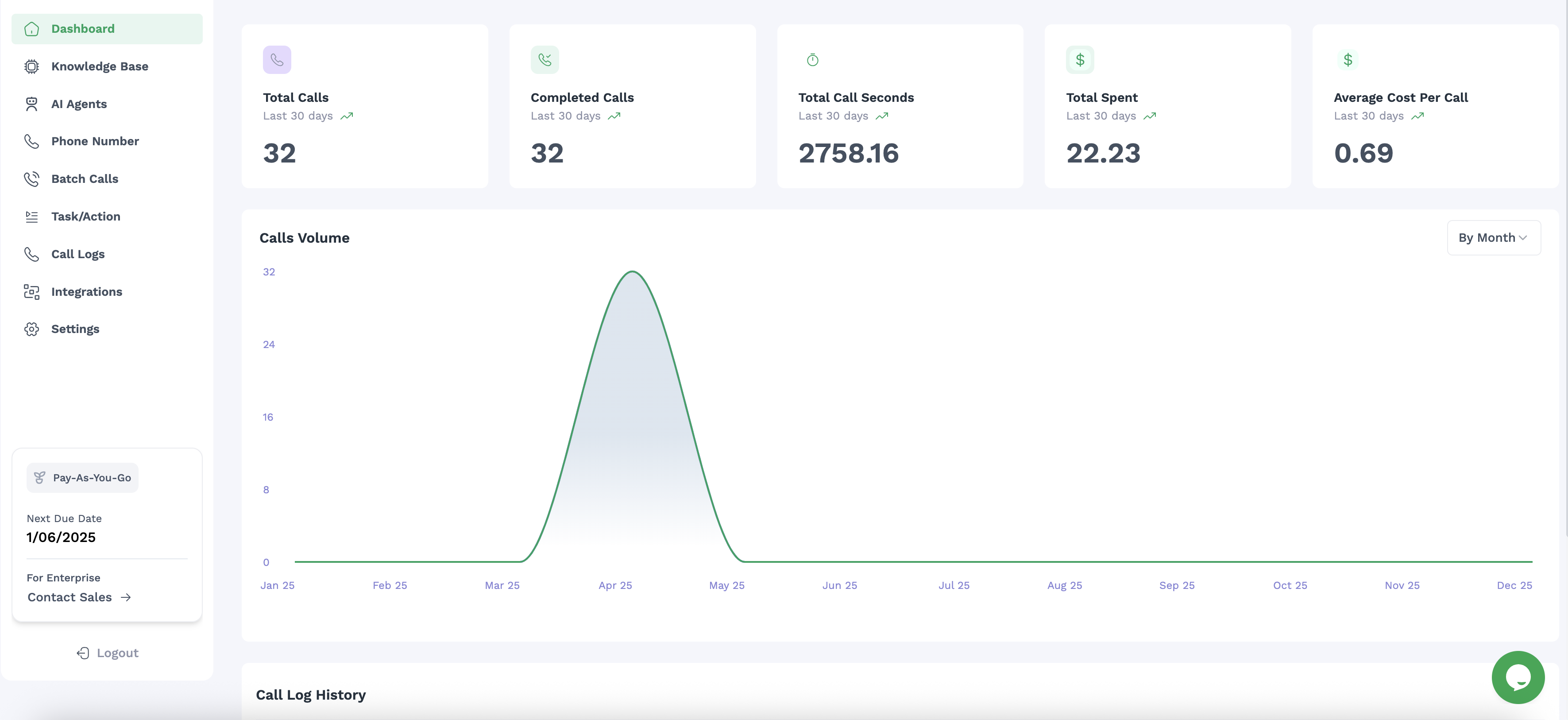Open the By Month dropdown
The height and width of the screenshot is (720, 1568).
click(1493, 238)
